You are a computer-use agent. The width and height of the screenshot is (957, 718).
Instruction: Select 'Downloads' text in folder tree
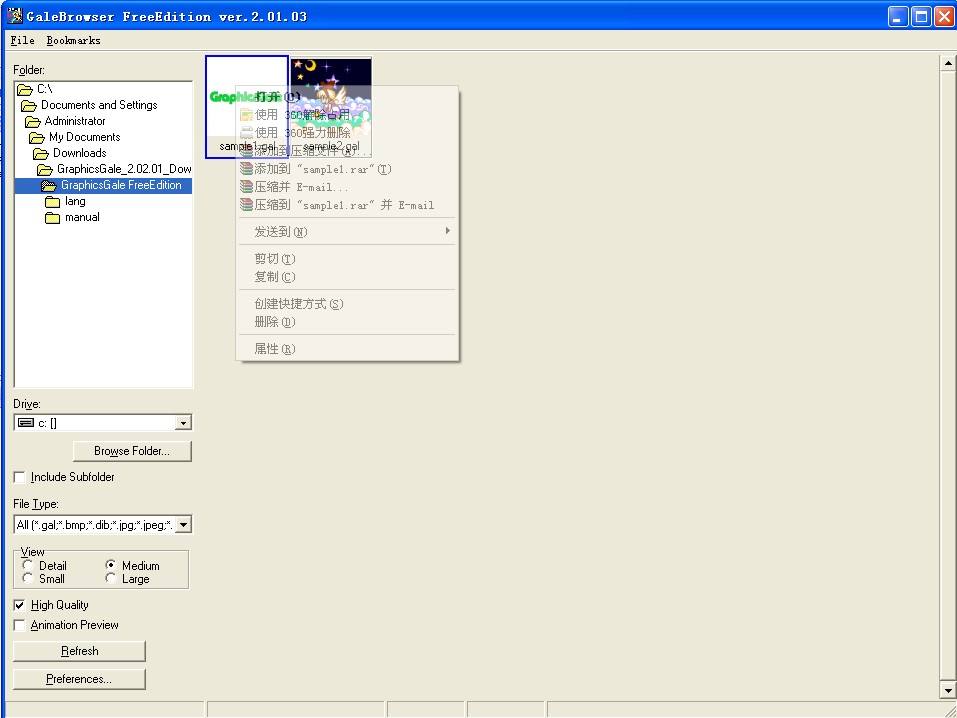coord(79,153)
